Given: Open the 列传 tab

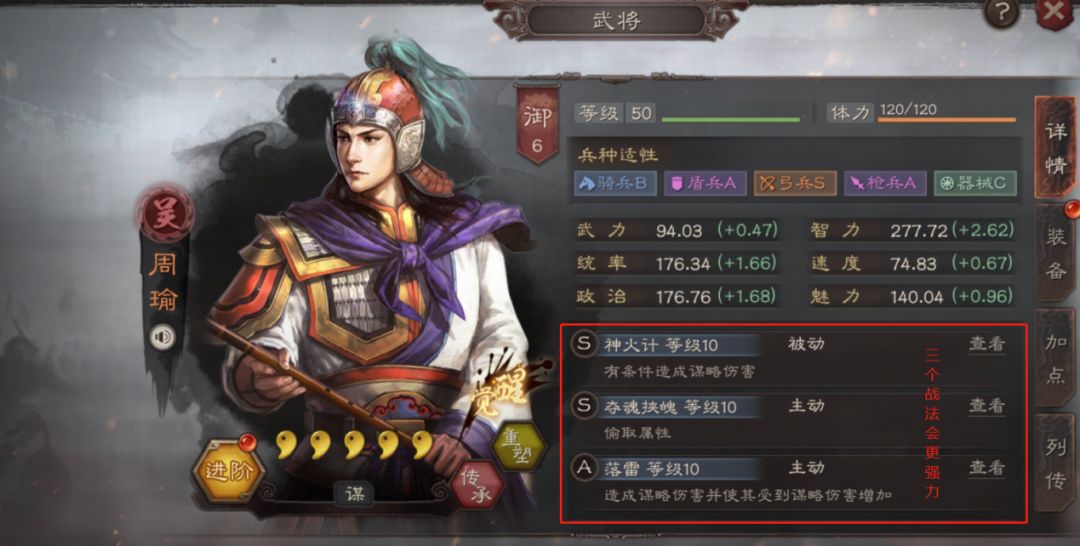Looking at the screenshot, I should click(x=1056, y=463).
